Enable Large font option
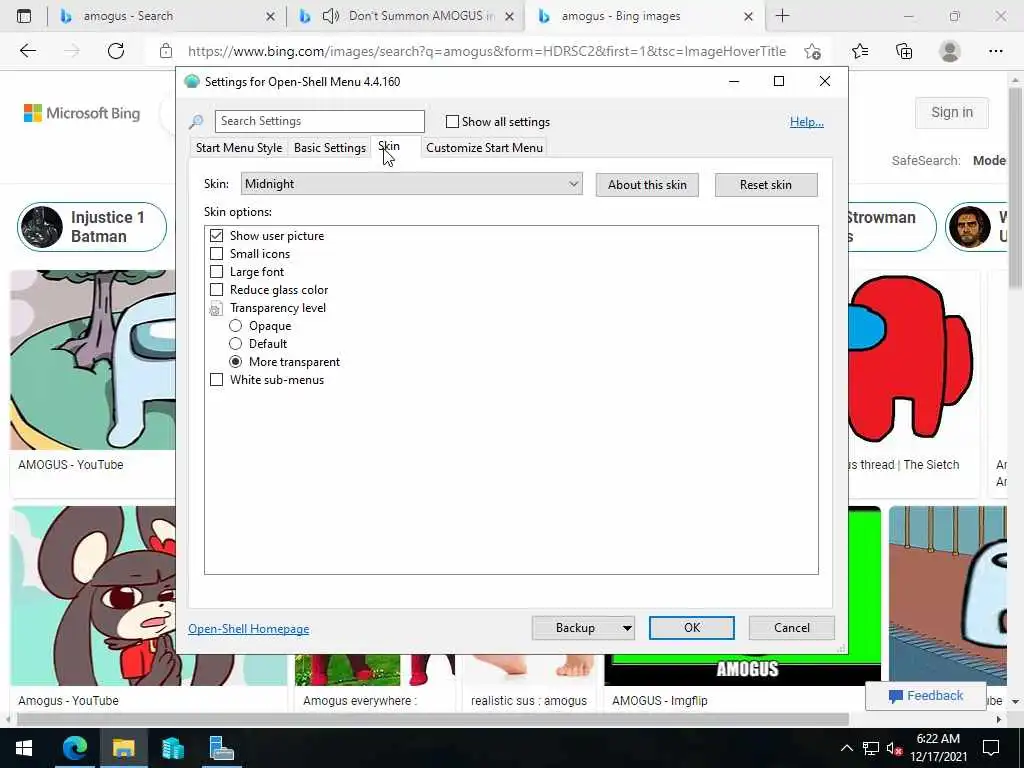The image size is (1024, 768). (216, 271)
